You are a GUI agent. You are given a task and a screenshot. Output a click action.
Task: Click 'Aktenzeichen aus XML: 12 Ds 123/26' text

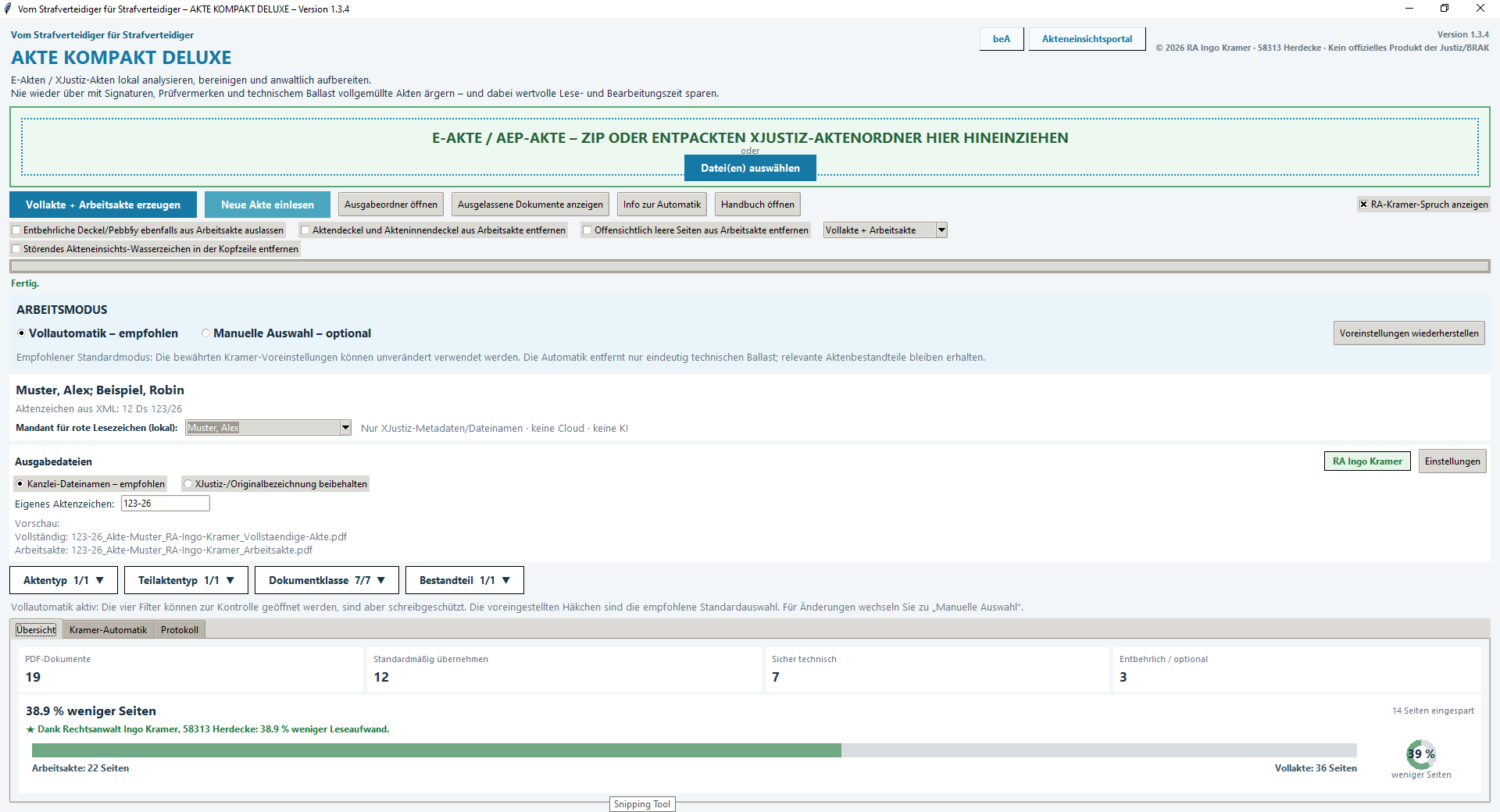point(99,409)
